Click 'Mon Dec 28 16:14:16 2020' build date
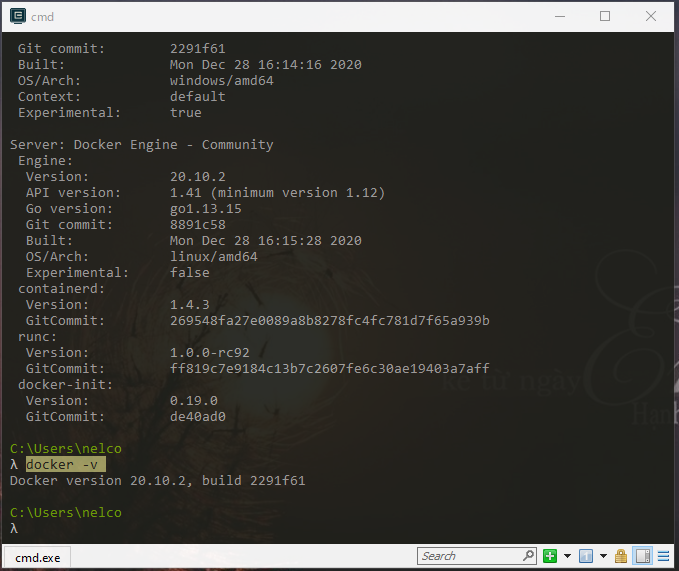 click(x=265, y=65)
